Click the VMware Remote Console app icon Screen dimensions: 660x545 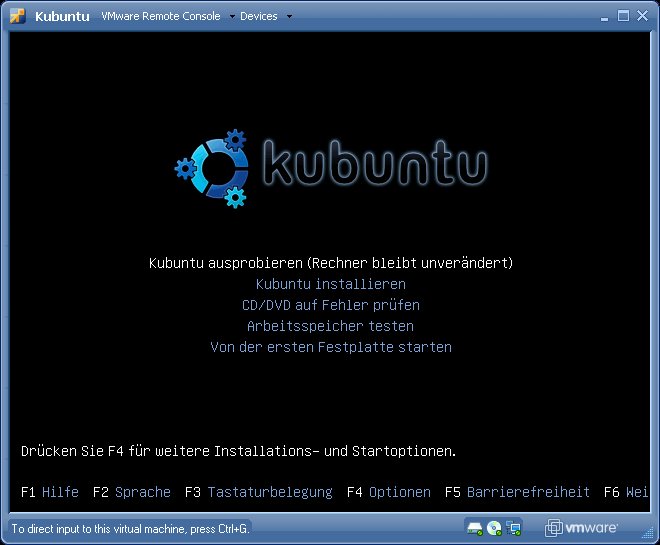click(x=17, y=16)
